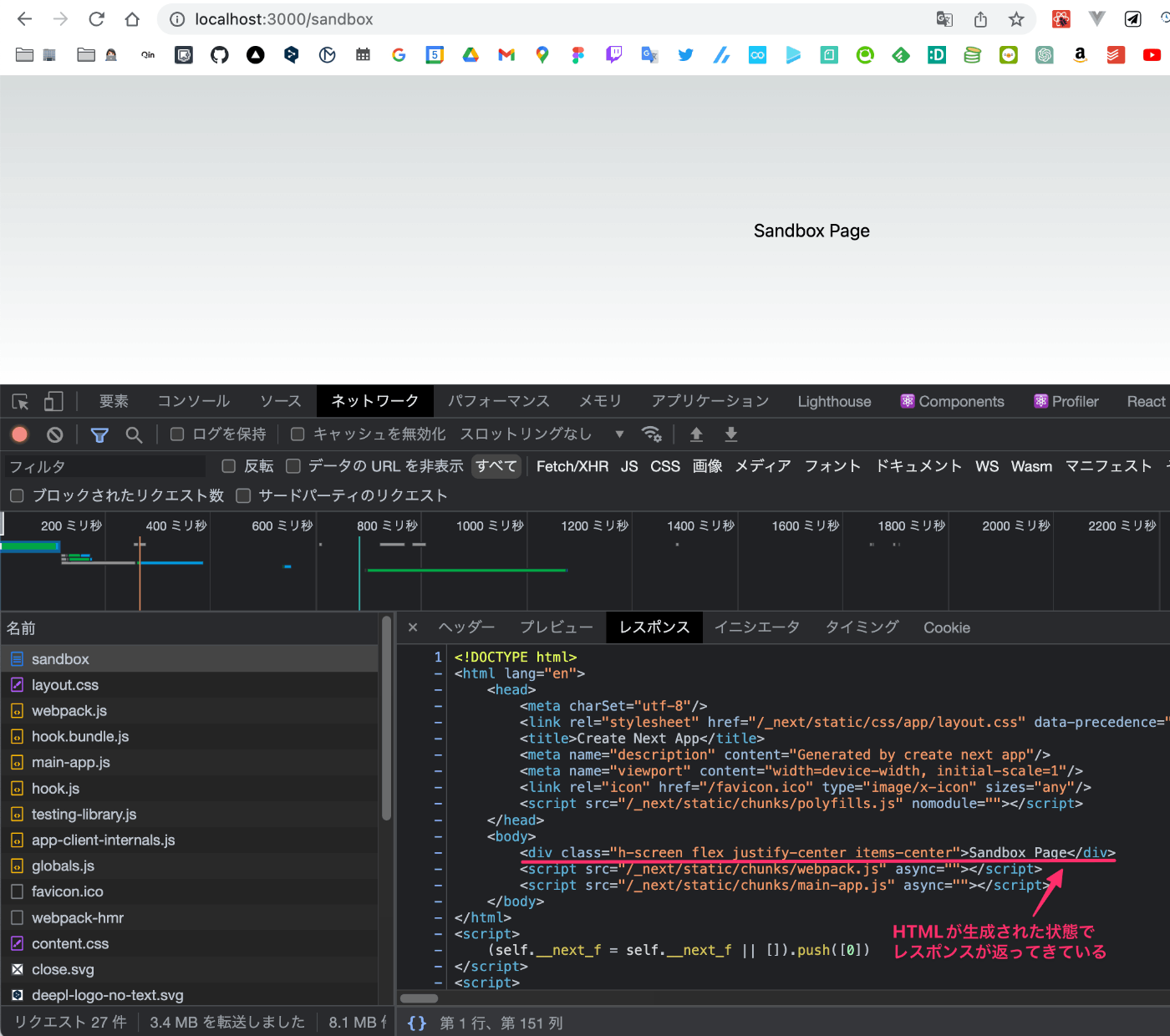Image resolution: width=1170 pixels, height=1036 pixels.
Task: Select the layout.css request row
Action: (191, 685)
